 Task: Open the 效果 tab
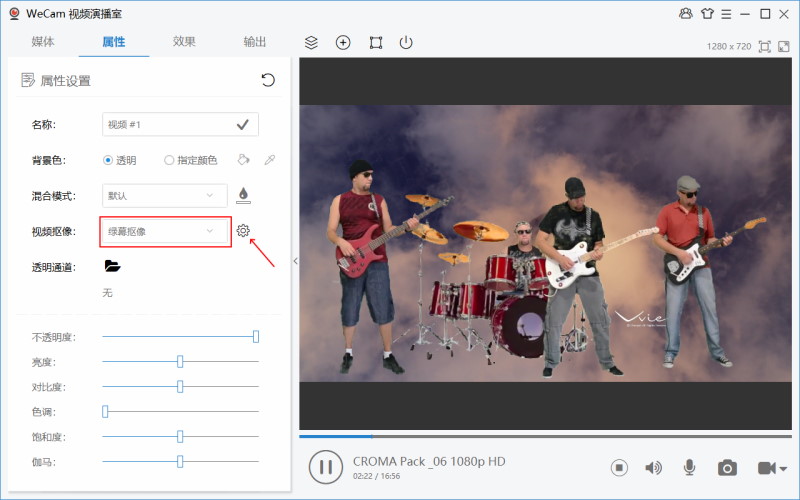click(184, 42)
